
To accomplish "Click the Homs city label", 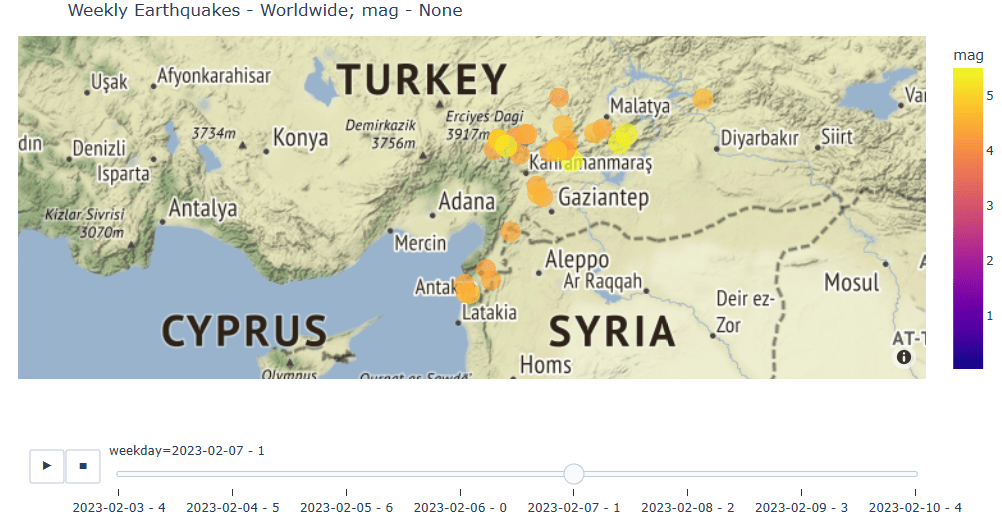I will click(x=545, y=365).
